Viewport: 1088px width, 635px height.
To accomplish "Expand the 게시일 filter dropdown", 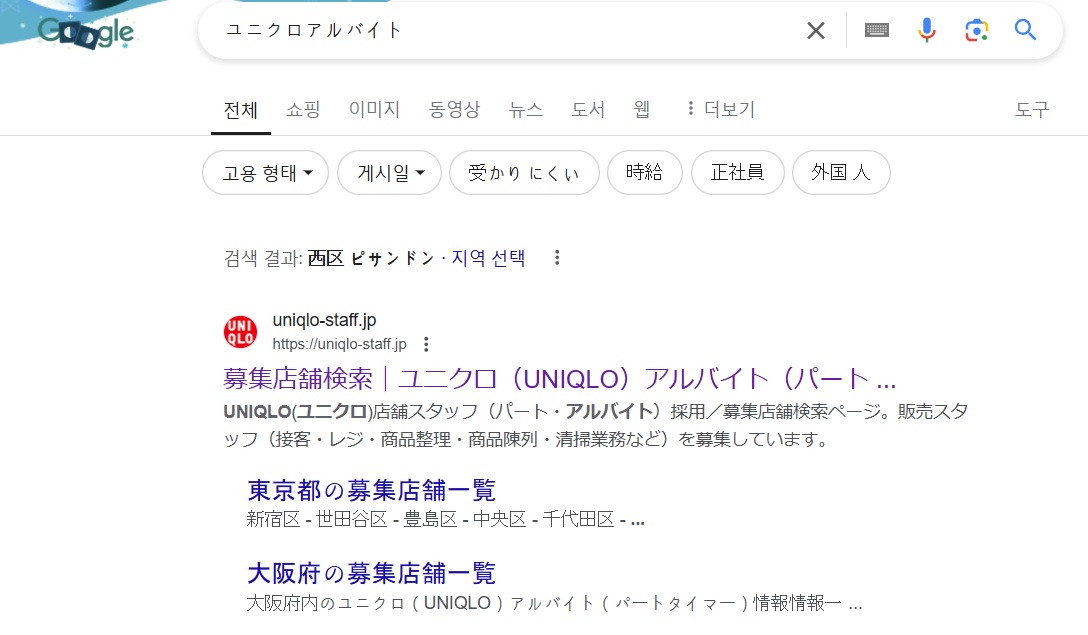I will click(389, 173).
